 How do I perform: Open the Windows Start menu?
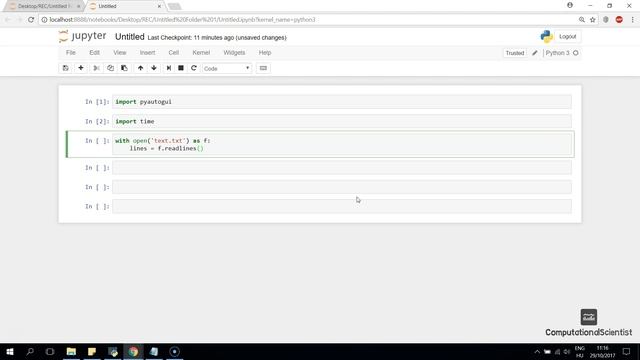pos(10,351)
